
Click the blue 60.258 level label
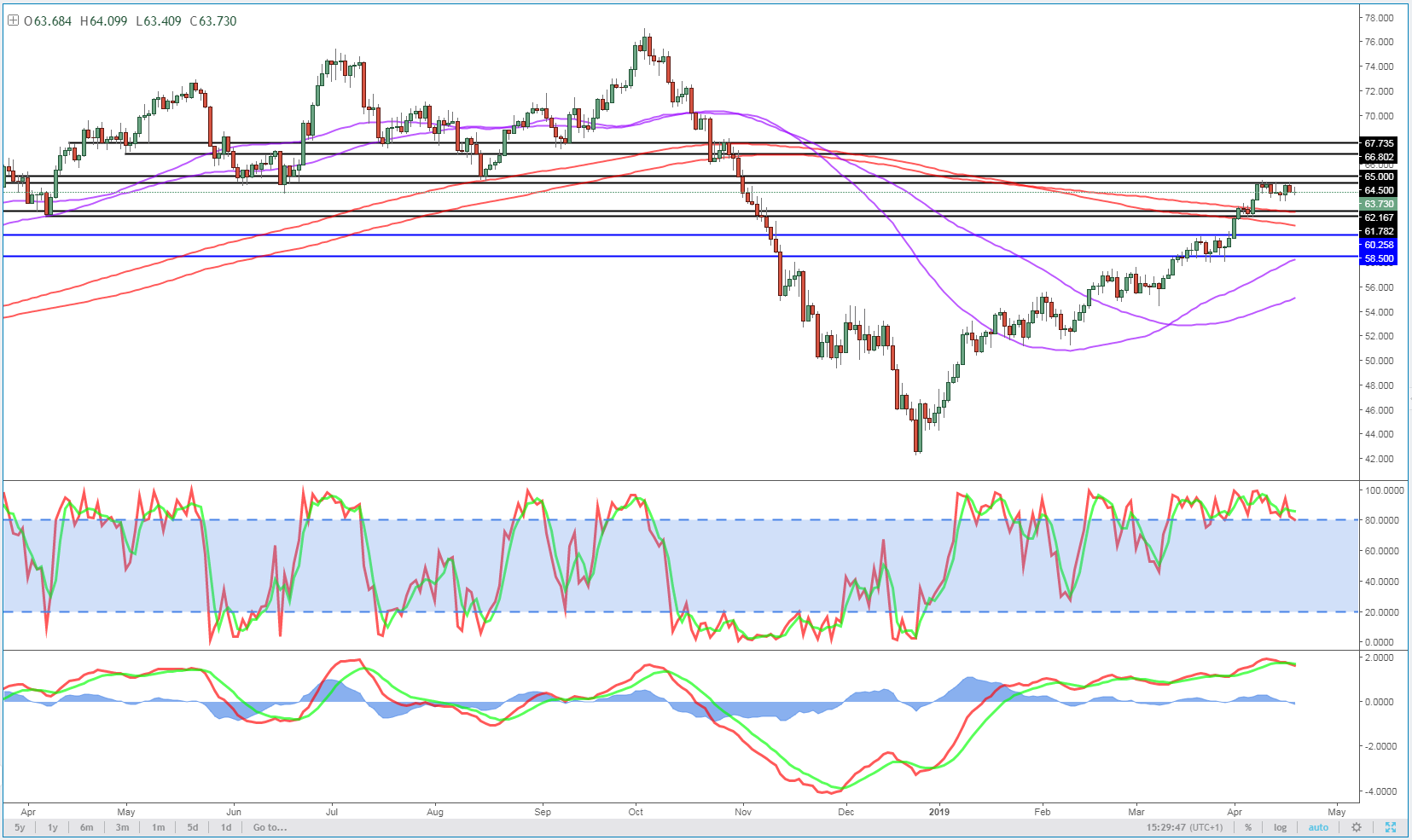(1379, 245)
